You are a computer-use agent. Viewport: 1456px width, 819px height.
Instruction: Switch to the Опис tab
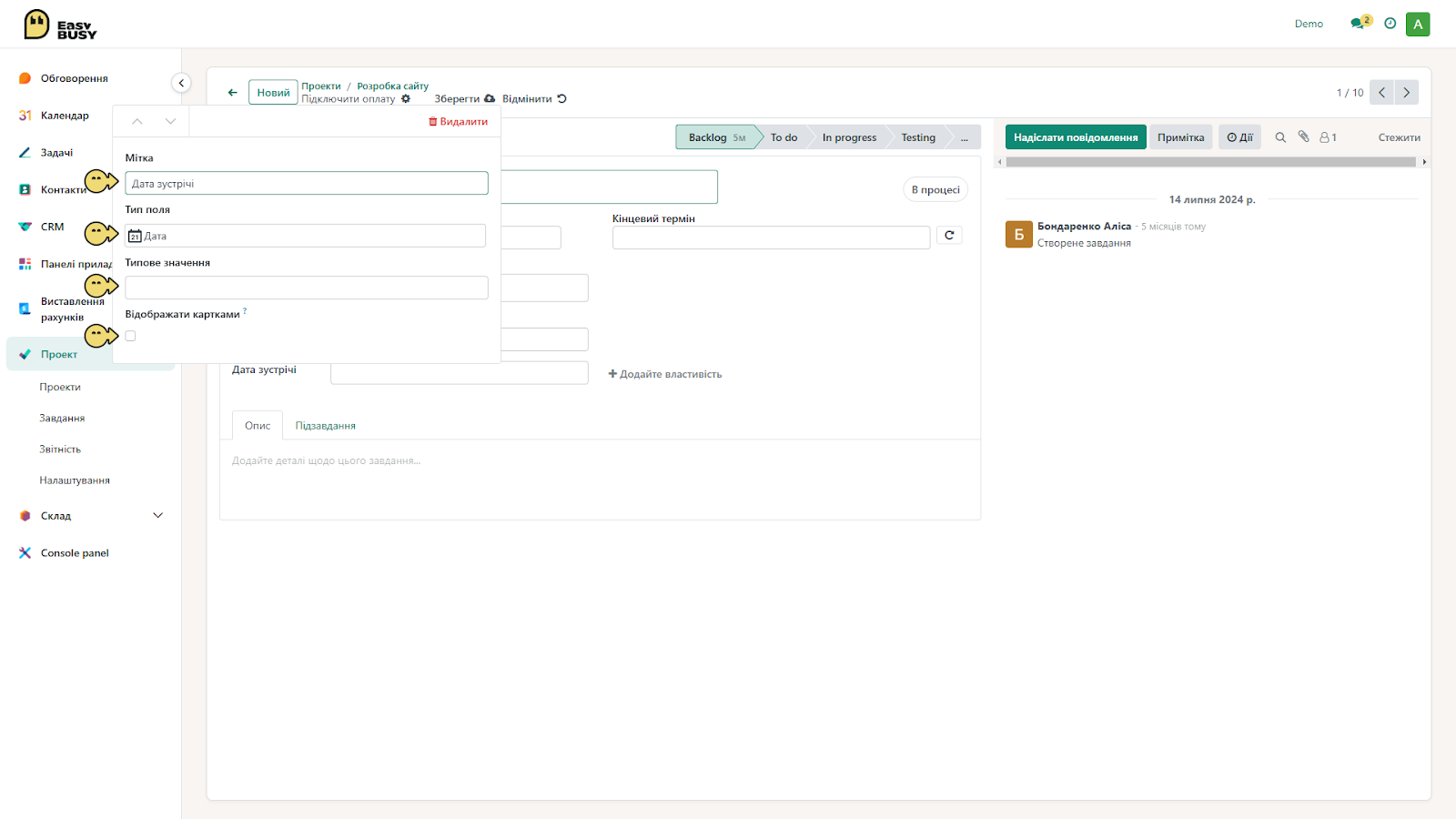coord(258,426)
